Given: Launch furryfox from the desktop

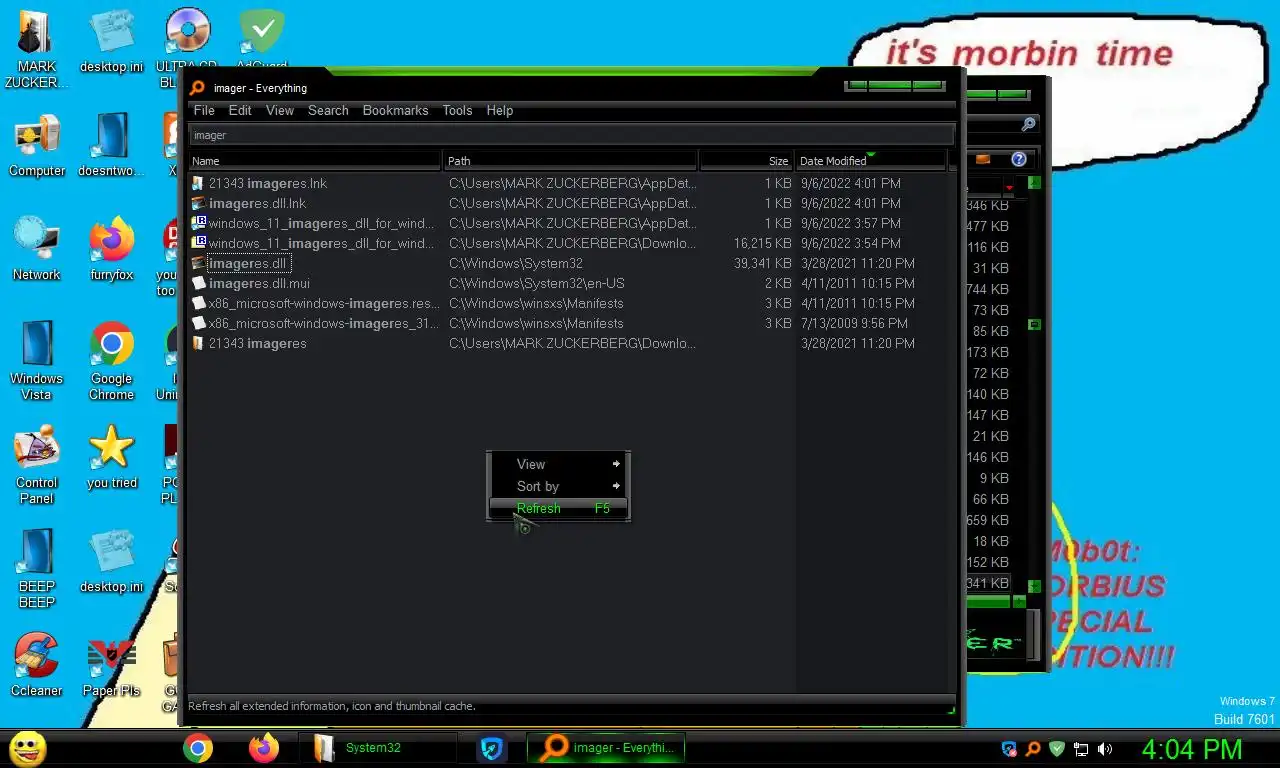Looking at the screenshot, I should pos(111,249).
